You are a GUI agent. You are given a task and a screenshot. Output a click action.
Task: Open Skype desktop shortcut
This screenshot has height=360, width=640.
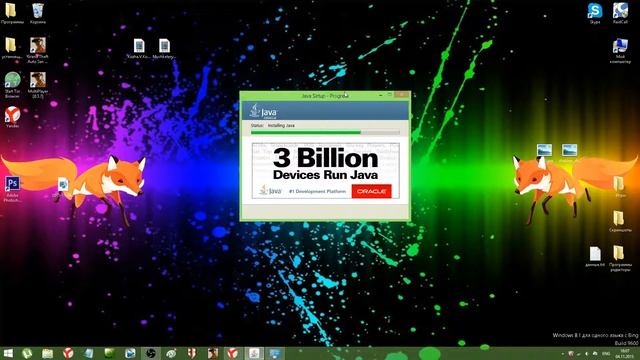pos(595,12)
